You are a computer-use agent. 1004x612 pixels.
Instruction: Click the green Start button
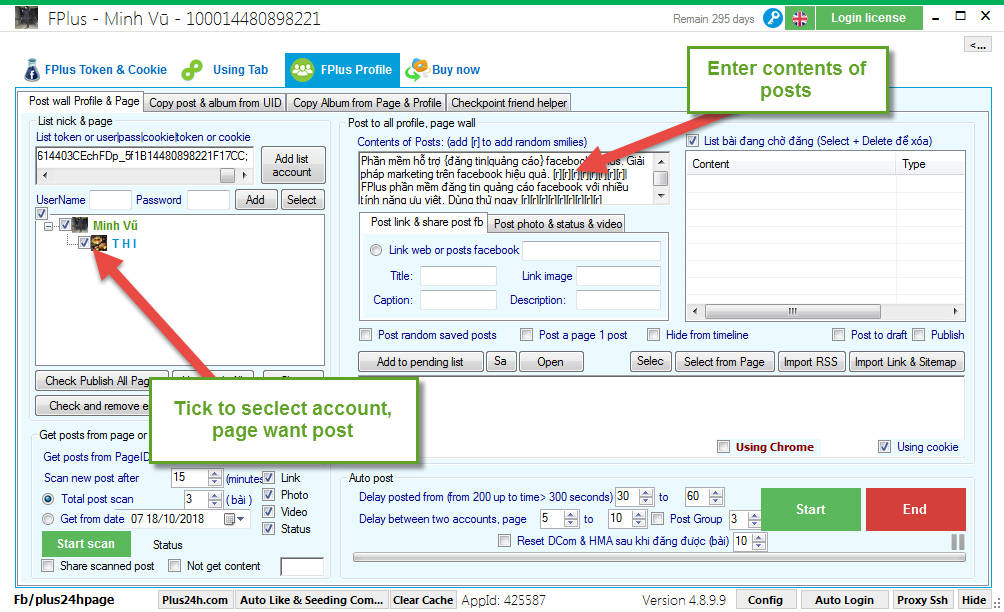coord(811,510)
